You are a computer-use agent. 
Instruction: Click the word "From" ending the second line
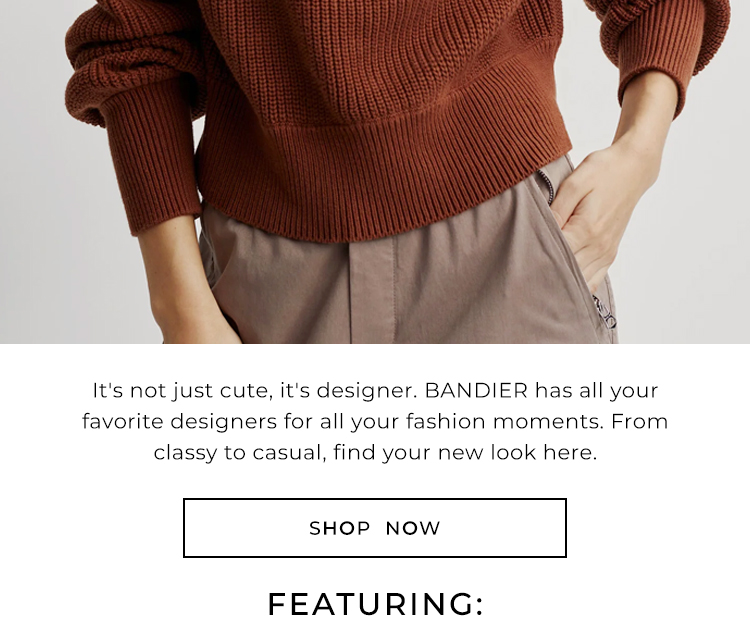[639, 421]
